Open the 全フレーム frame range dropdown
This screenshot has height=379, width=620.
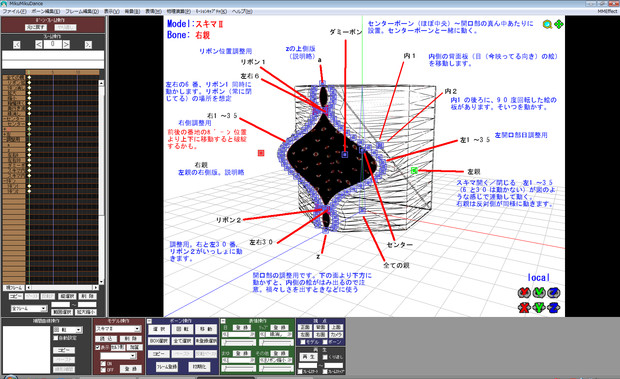29,308
